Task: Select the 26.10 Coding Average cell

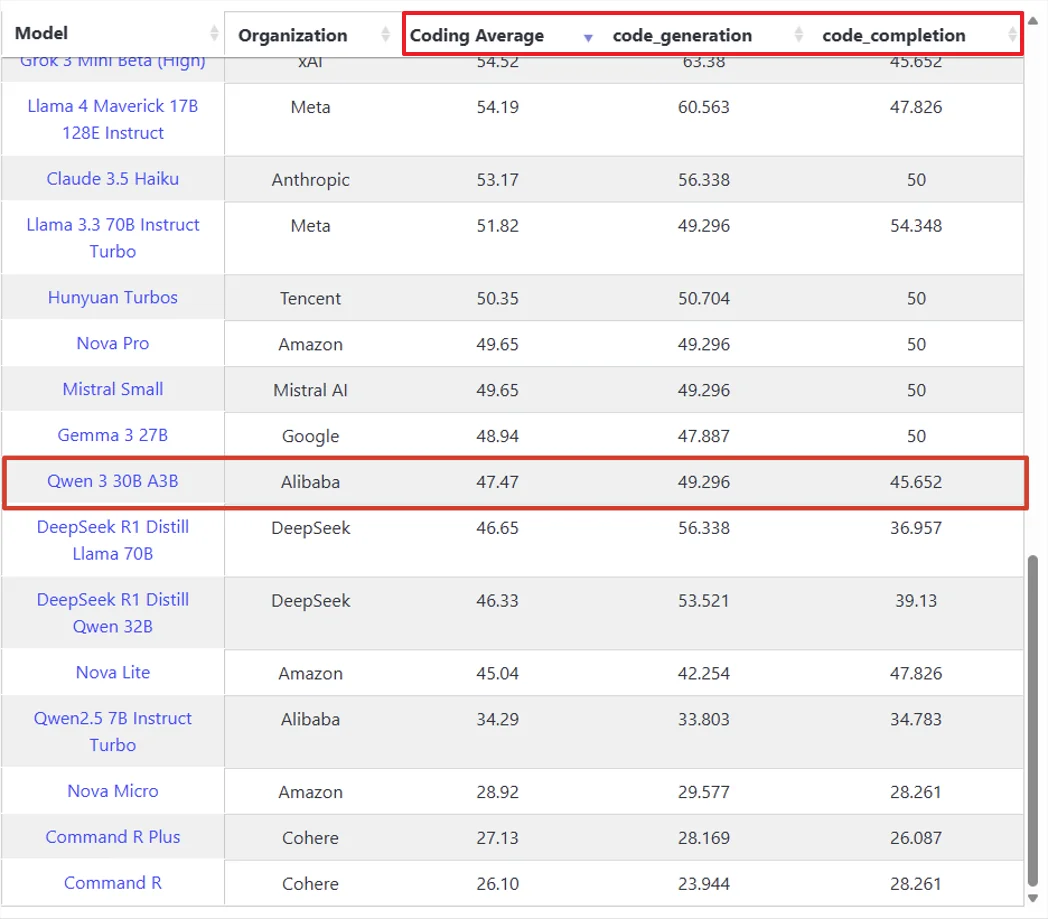Action: point(498,884)
